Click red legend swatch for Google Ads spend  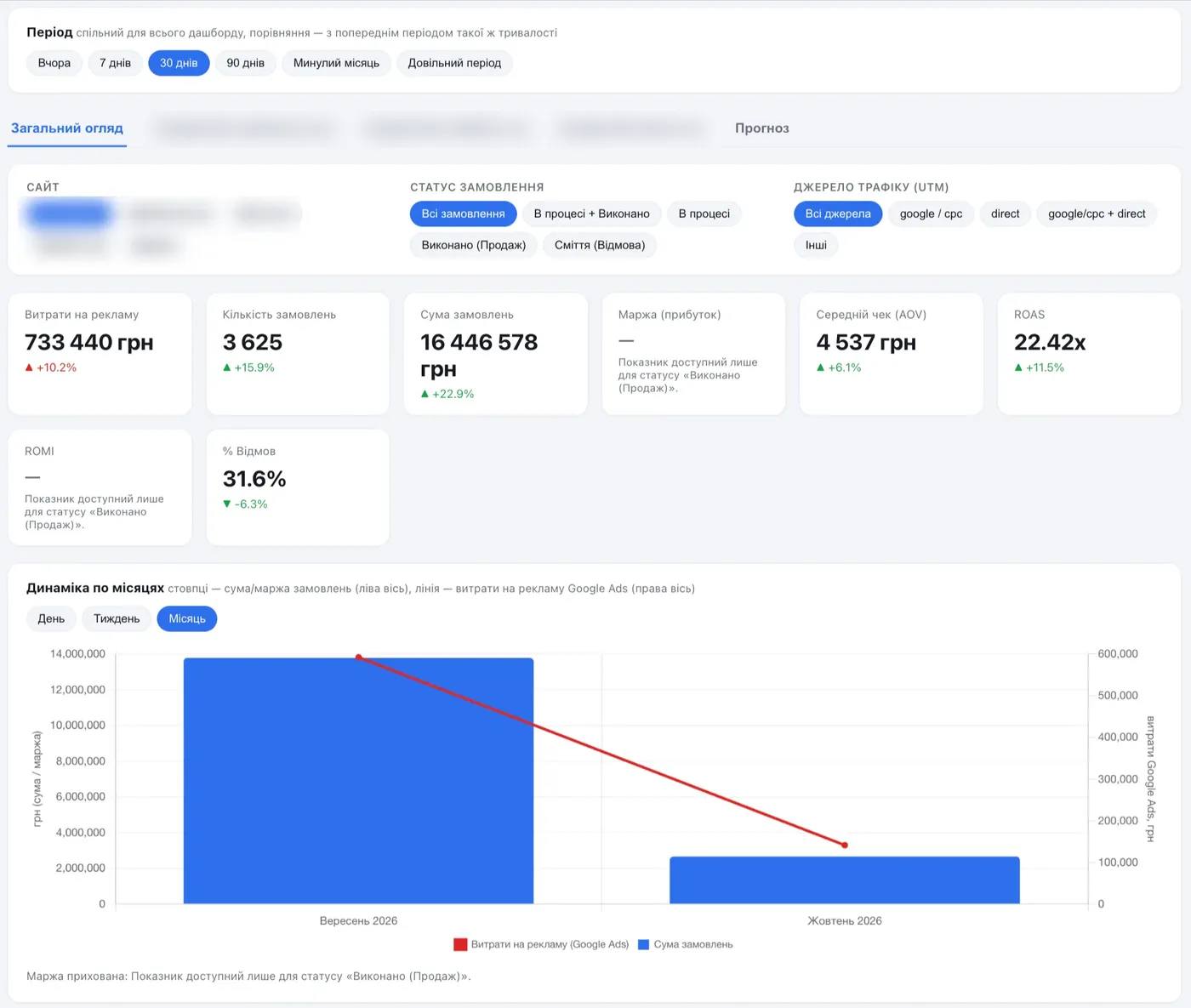click(460, 944)
